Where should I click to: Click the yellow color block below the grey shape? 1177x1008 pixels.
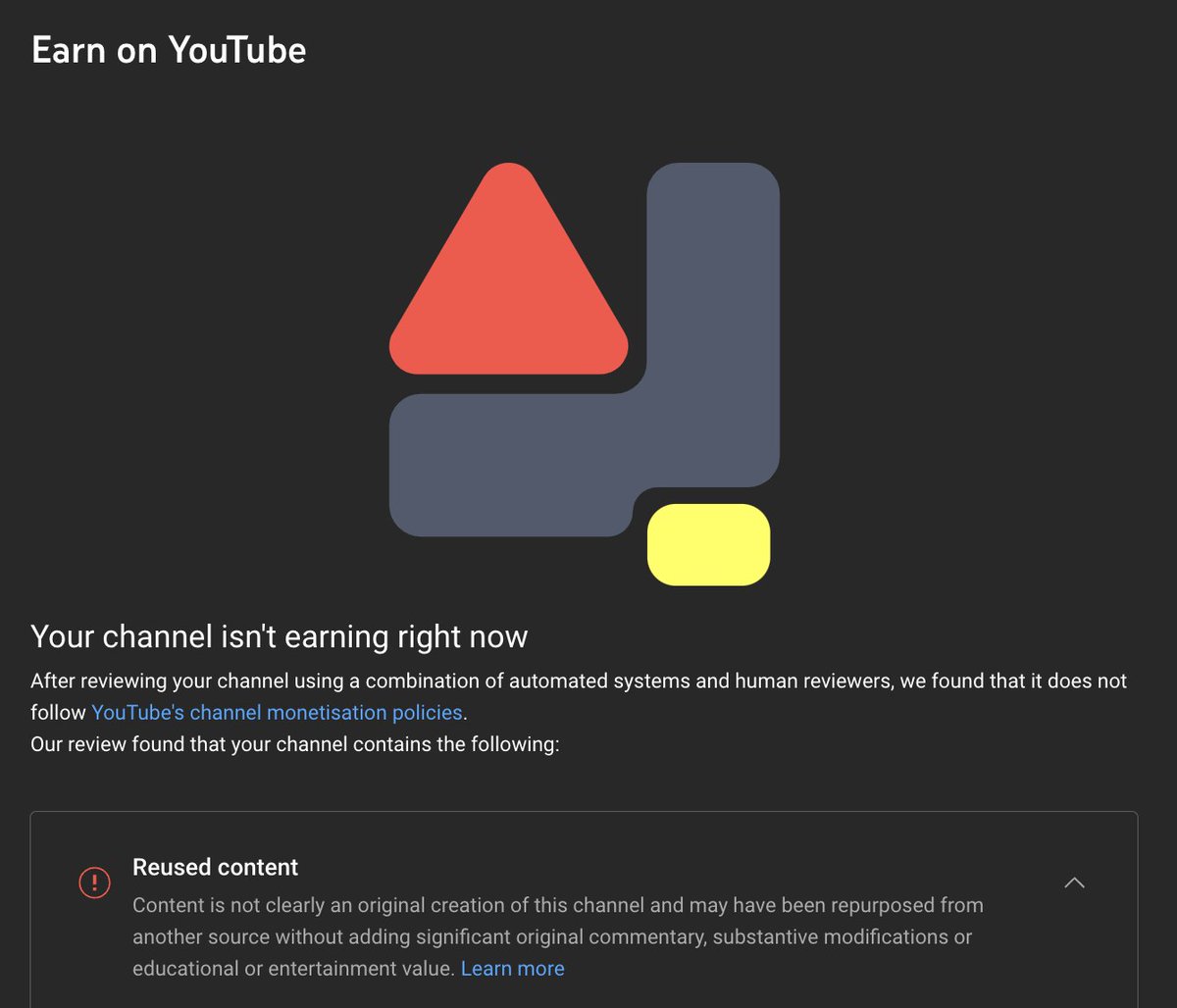(x=708, y=545)
